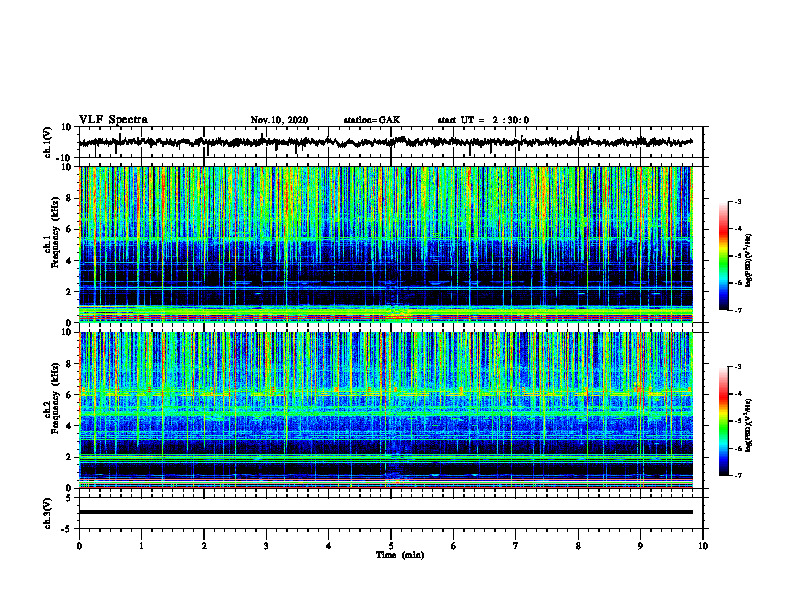Screen dimensions: 792x612
Task: Click the ch.3 flat voltage trace
Action: click(386, 512)
